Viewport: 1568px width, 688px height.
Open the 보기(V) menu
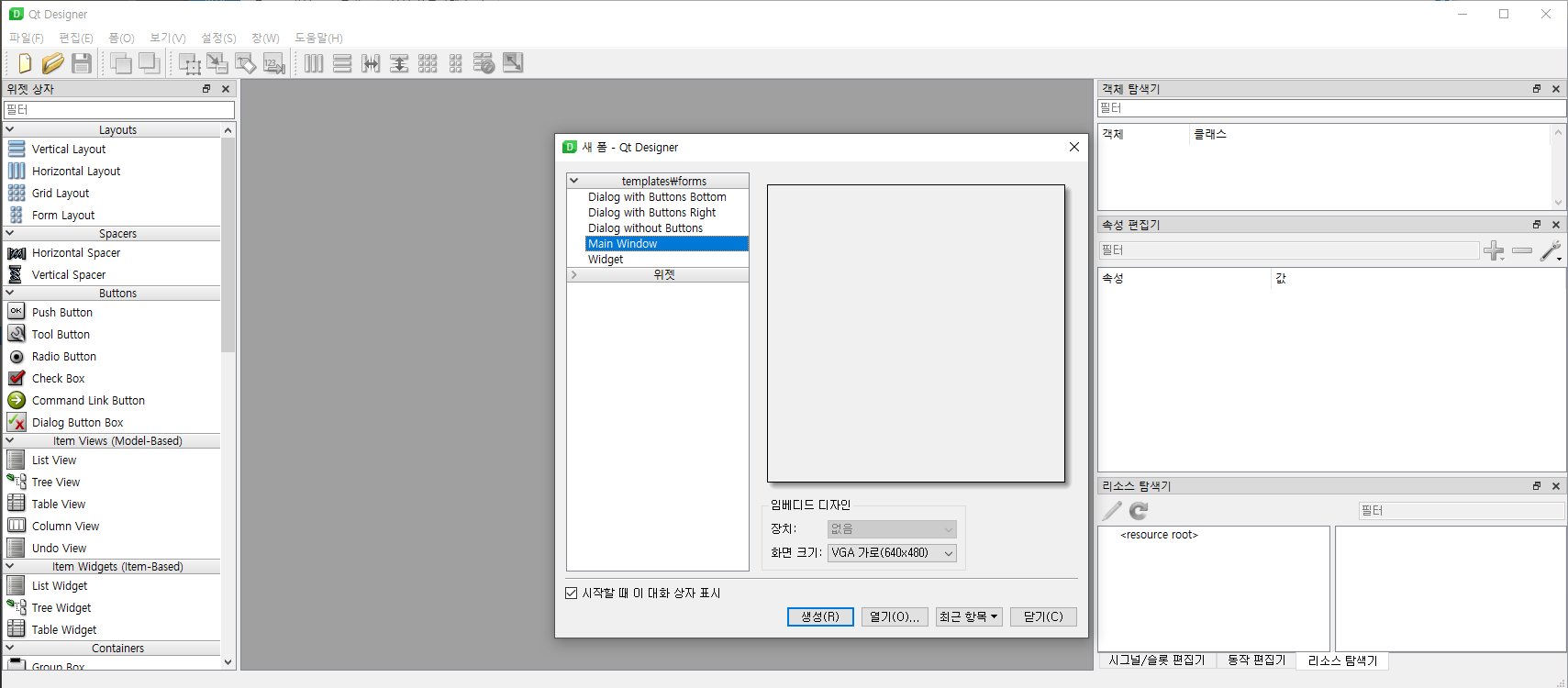coord(168,38)
